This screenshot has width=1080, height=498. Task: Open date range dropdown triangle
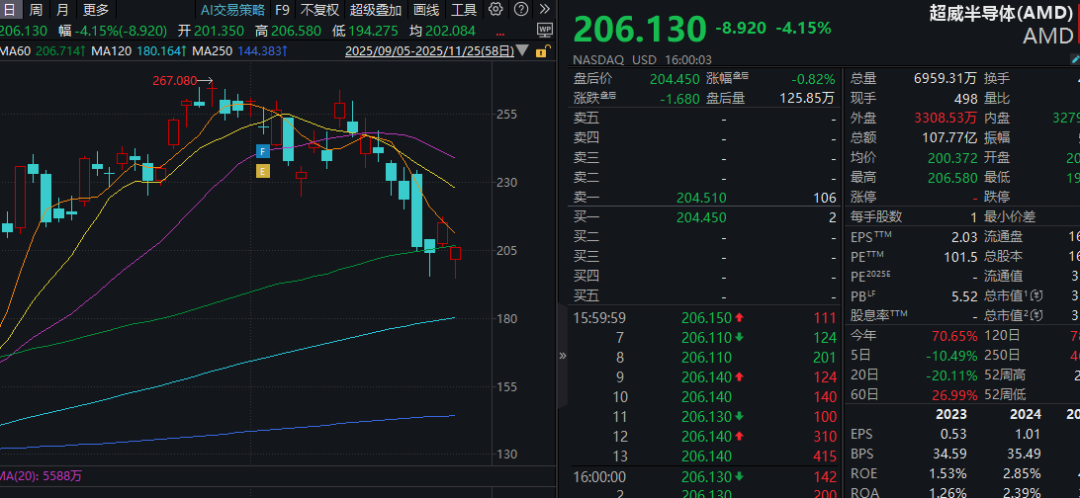coord(523,50)
